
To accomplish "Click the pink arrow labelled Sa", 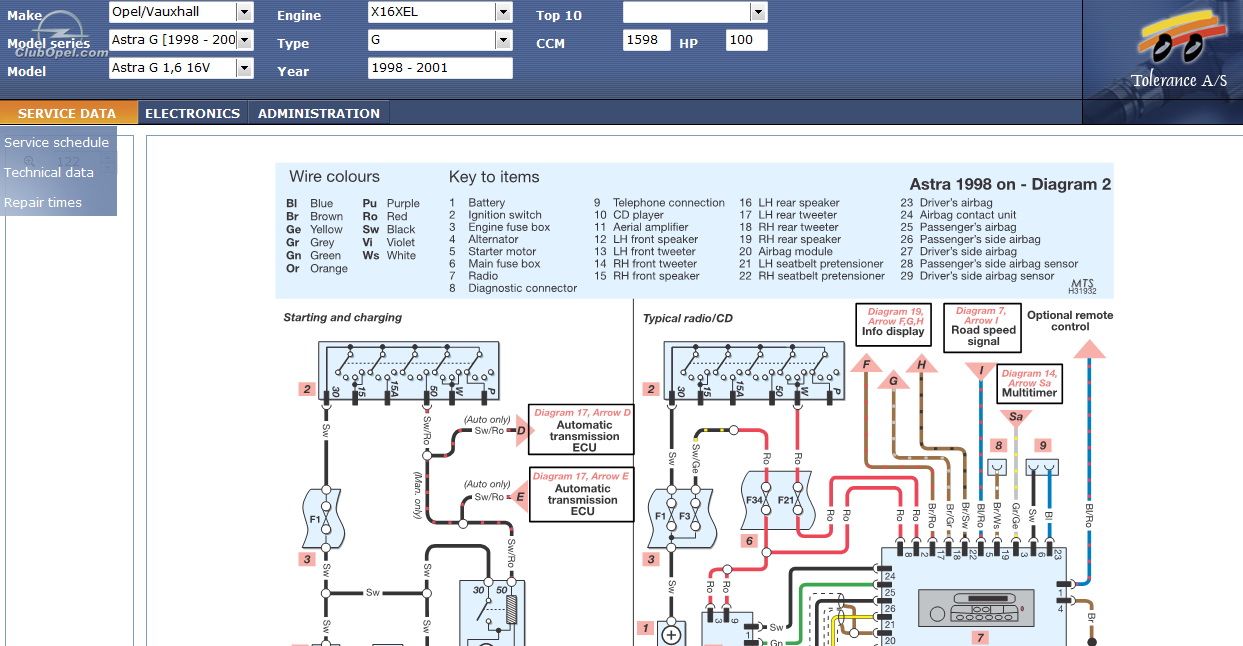I will pos(1016,416).
